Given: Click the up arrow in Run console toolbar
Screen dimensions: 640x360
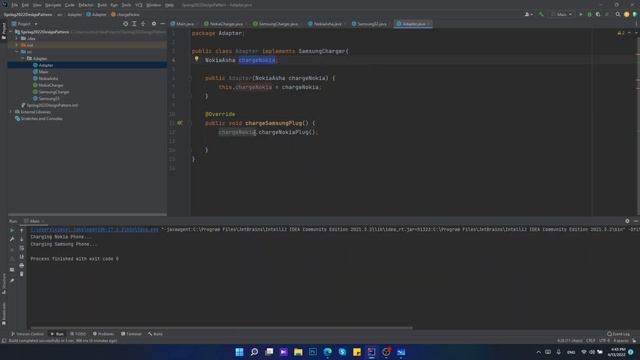Looking at the screenshot, I should (22, 230).
